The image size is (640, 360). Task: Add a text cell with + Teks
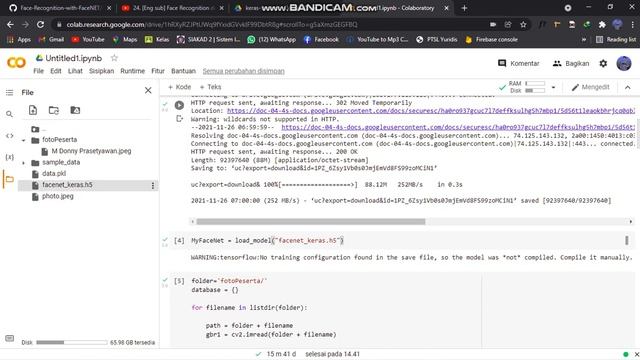coord(210,87)
